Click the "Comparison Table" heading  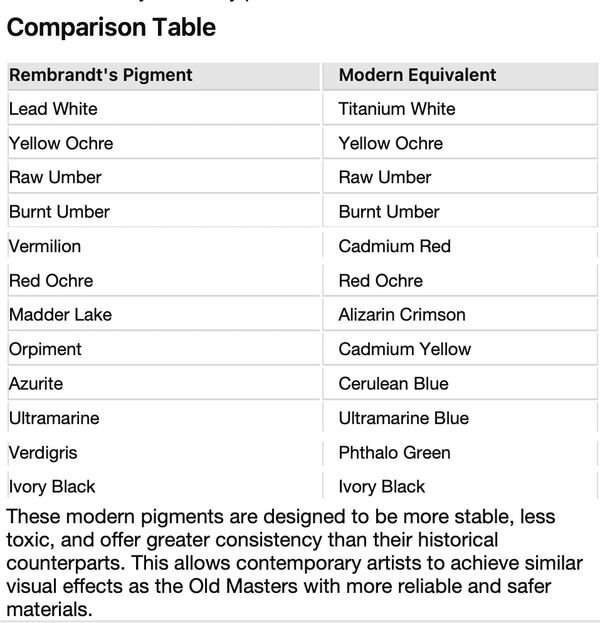click(111, 27)
